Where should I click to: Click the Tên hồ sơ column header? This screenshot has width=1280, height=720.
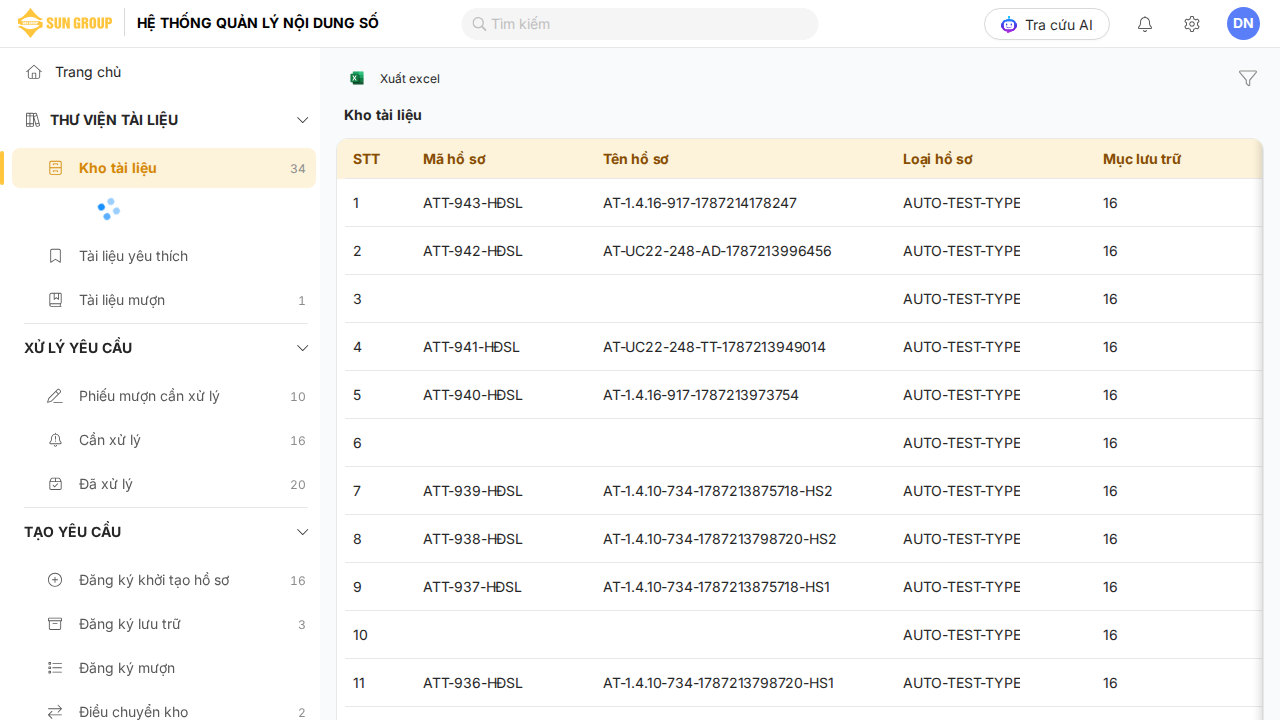pos(636,159)
